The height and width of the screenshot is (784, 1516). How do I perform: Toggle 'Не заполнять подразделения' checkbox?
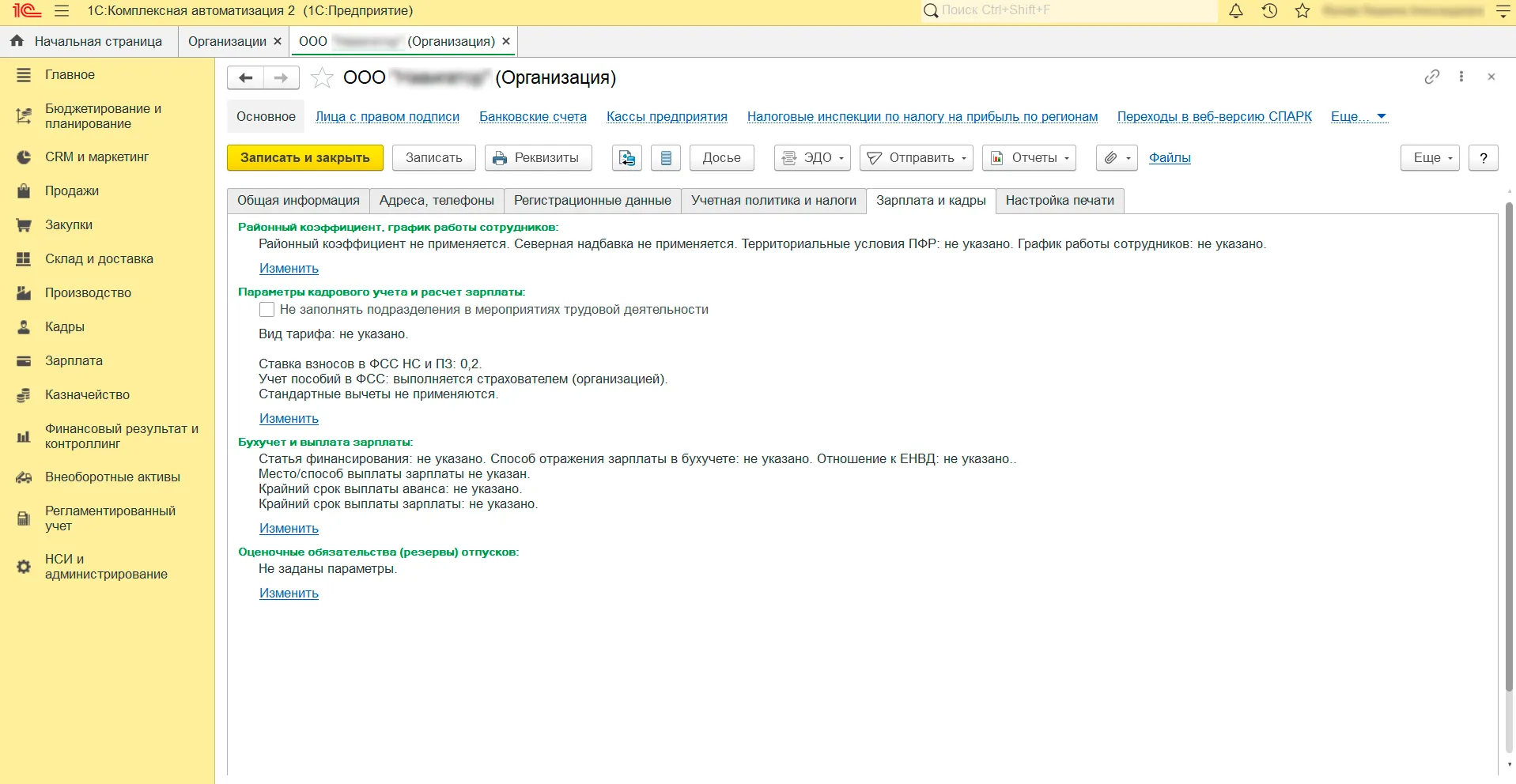[x=267, y=310]
